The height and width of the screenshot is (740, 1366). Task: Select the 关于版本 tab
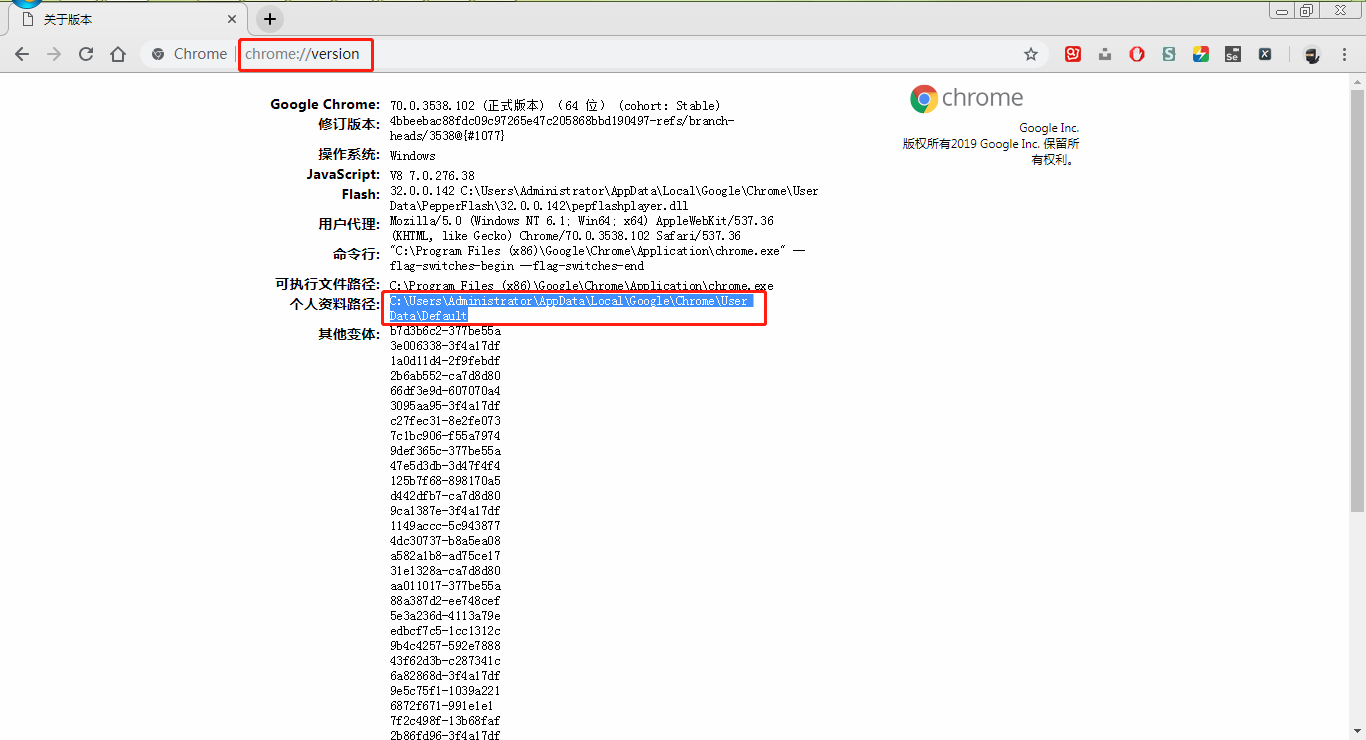pos(128,19)
